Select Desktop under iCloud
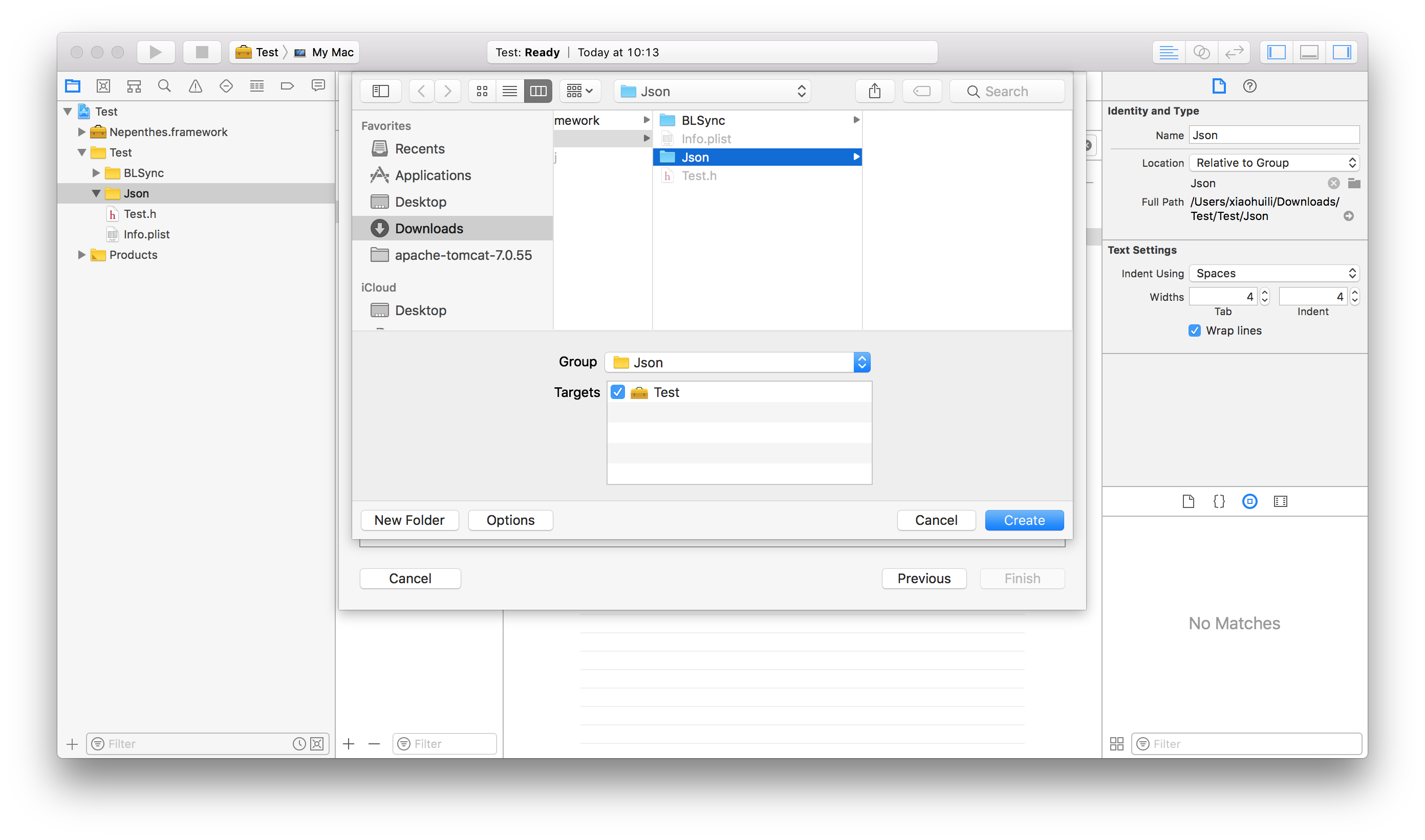This screenshot has width=1425, height=840. [x=452, y=310]
